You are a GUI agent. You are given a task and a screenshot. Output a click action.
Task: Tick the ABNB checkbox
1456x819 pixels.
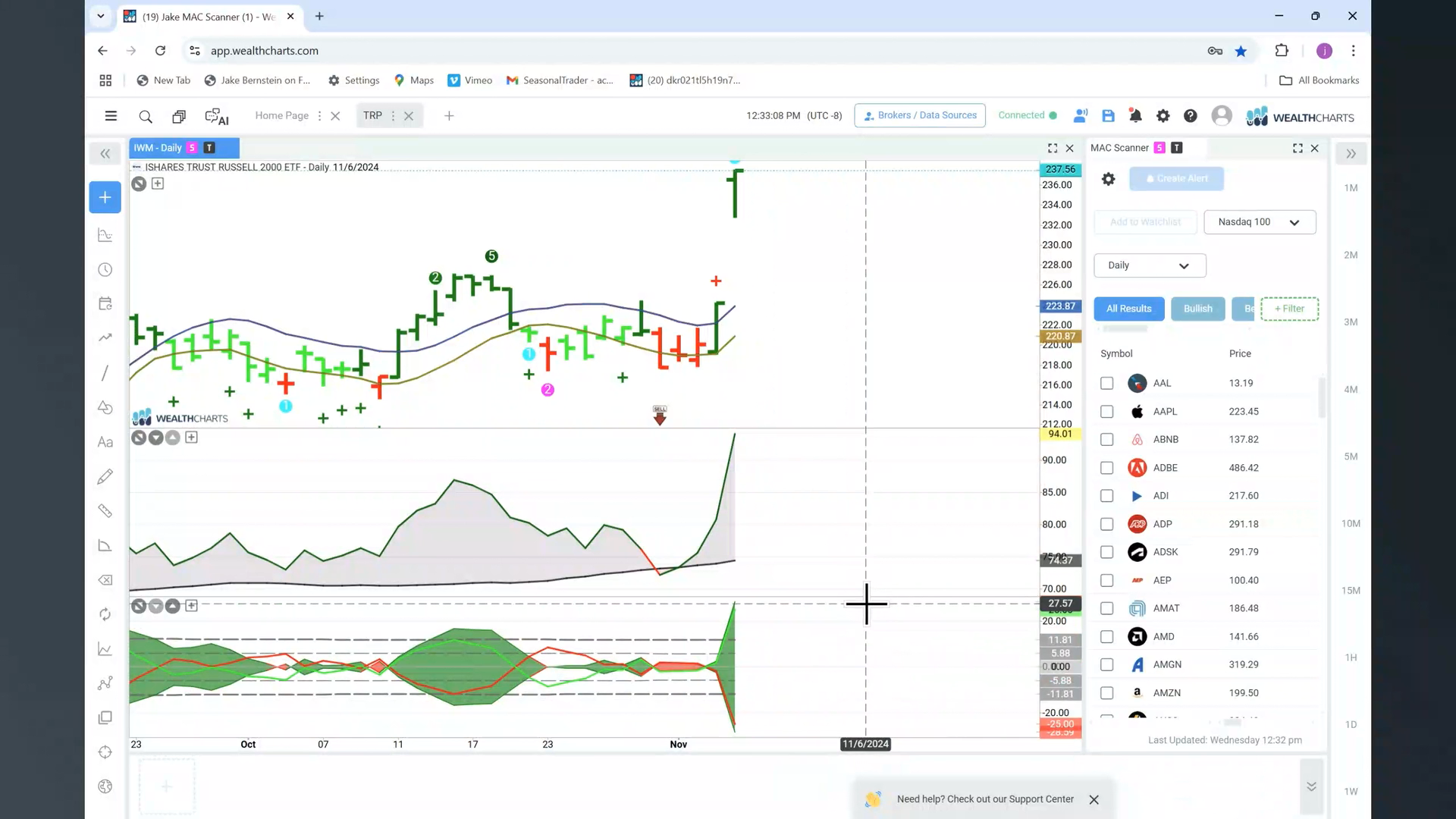[1106, 440]
